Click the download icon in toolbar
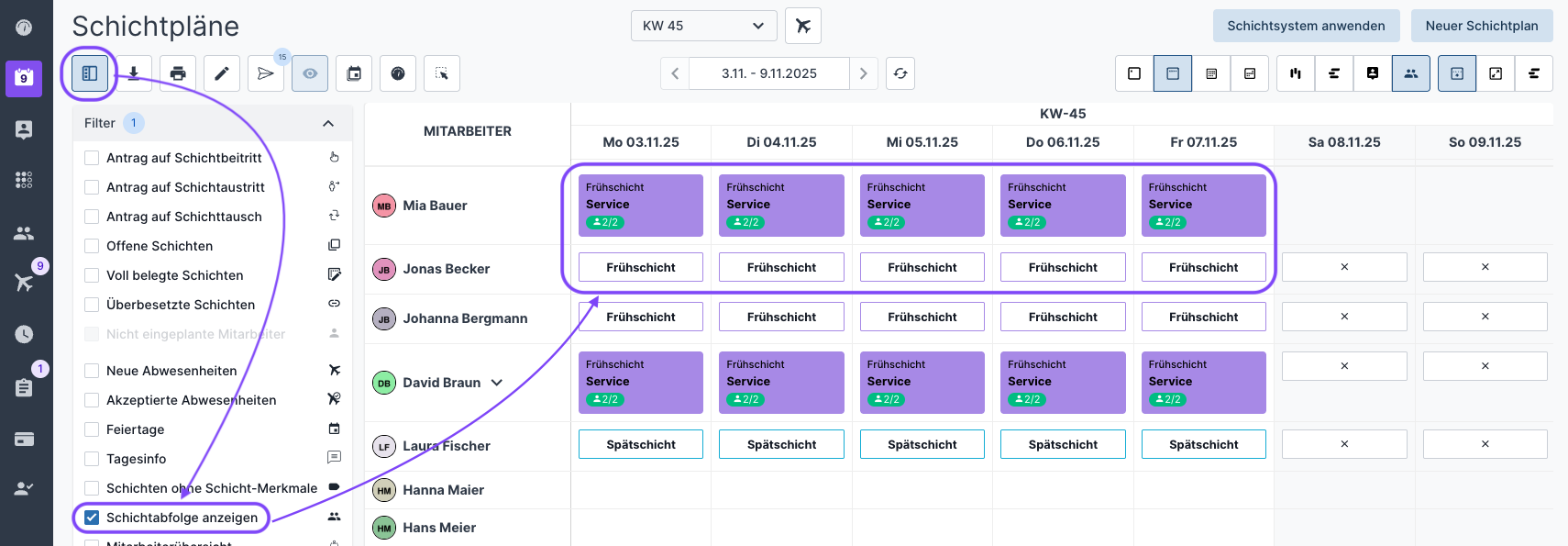 tap(134, 73)
